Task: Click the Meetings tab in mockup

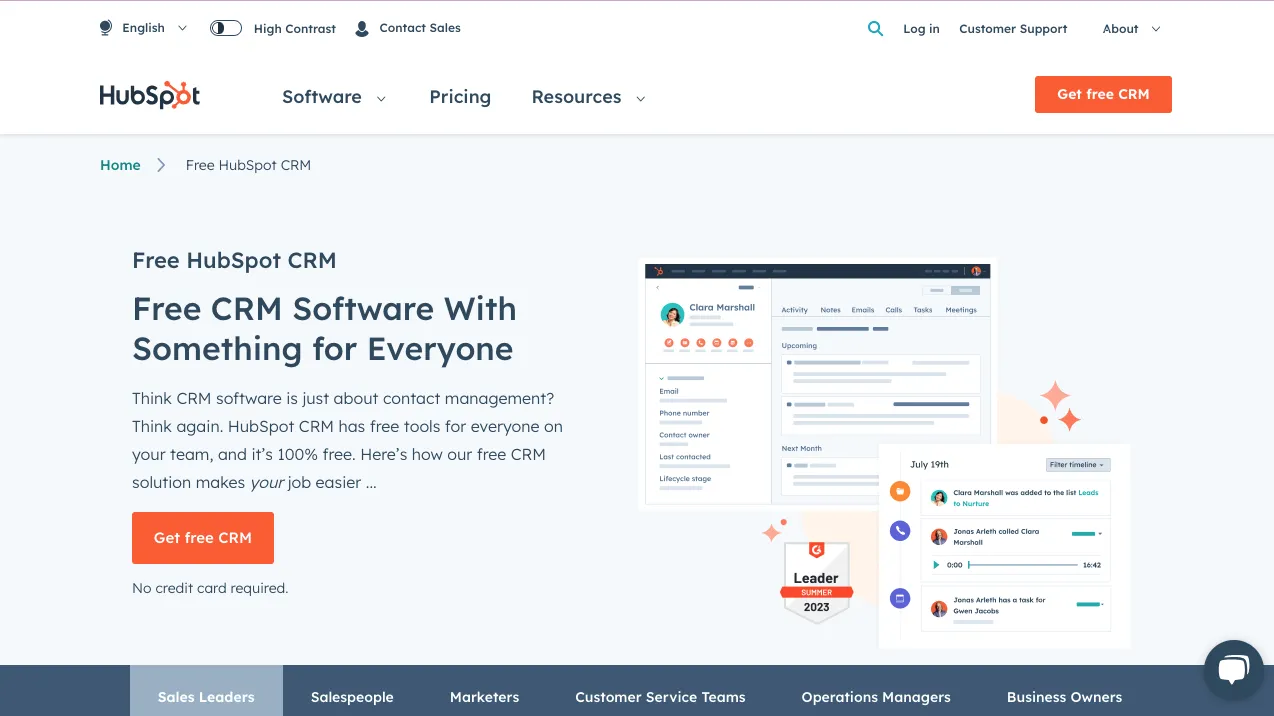Action: (x=961, y=310)
